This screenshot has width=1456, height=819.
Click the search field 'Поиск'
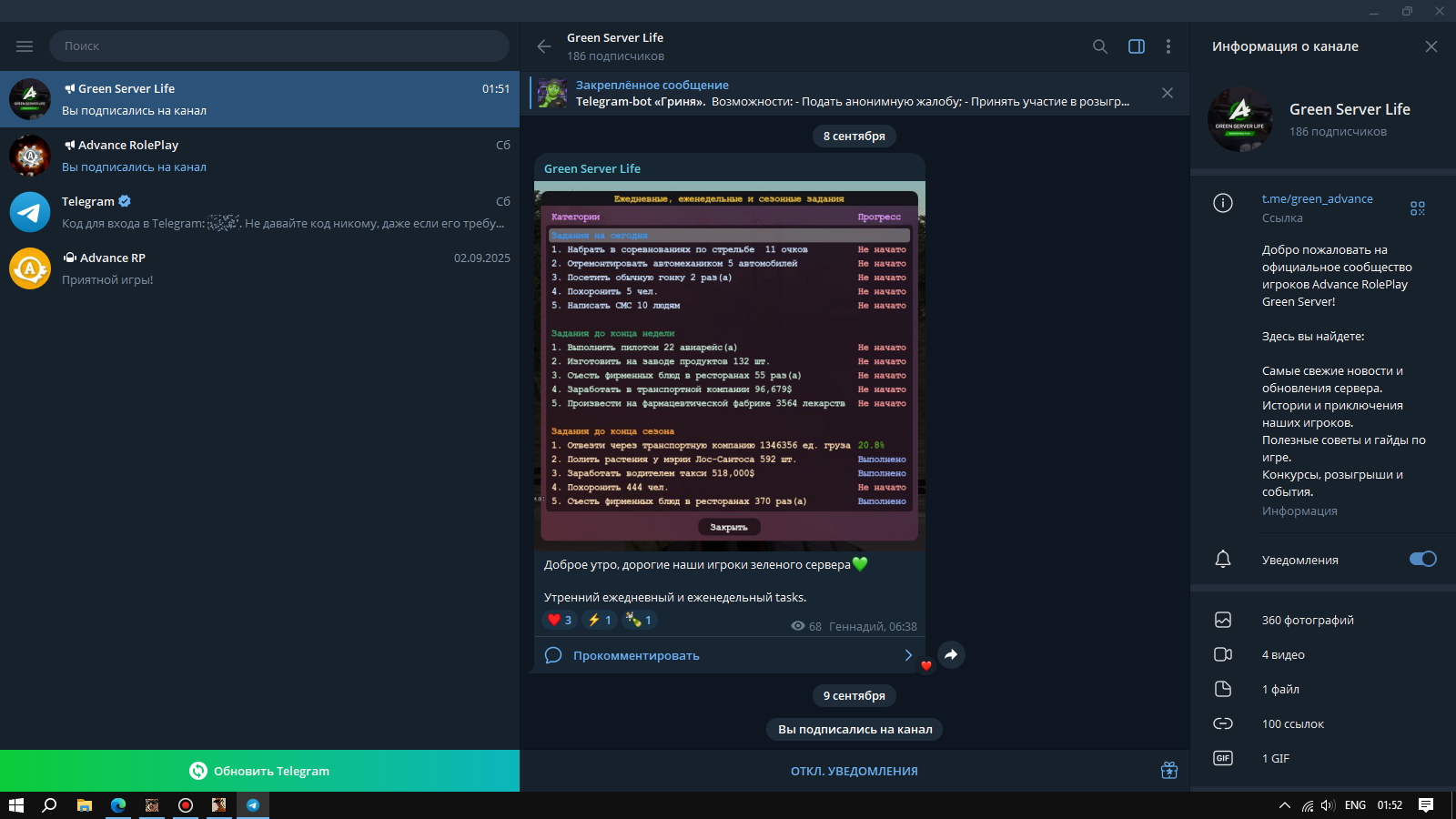pyautogui.click(x=279, y=46)
